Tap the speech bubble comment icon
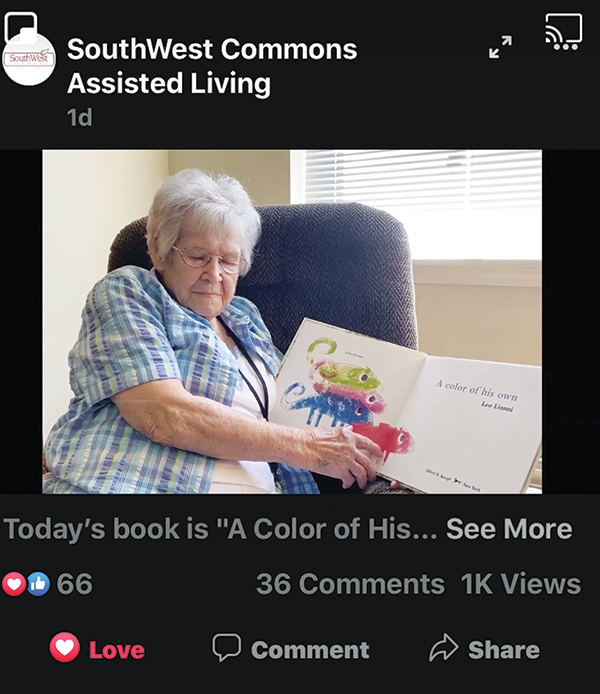Image resolution: width=600 pixels, height=694 pixels. (x=227, y=647)
